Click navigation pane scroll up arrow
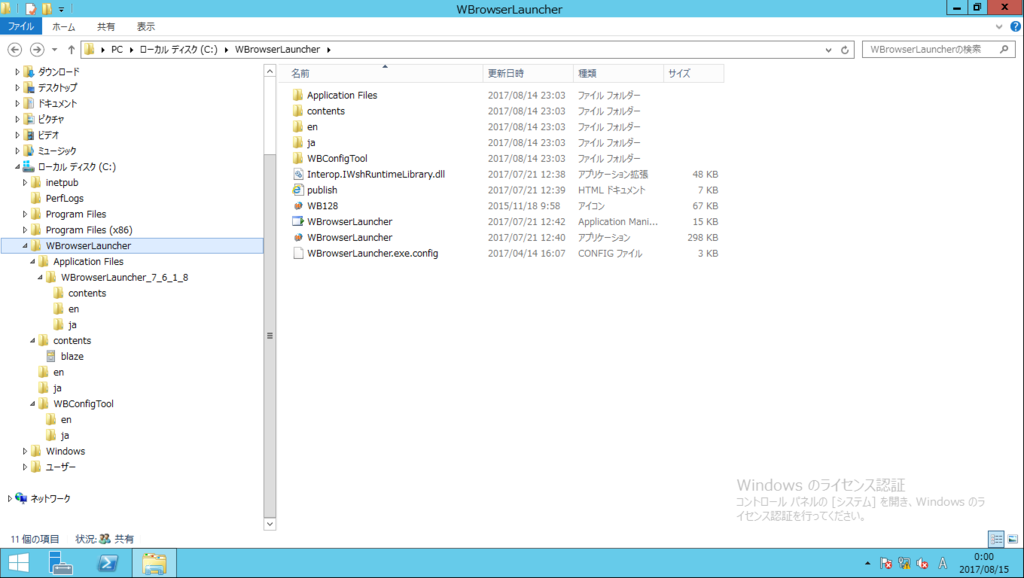1024x578 pixels. click(270, 71)
